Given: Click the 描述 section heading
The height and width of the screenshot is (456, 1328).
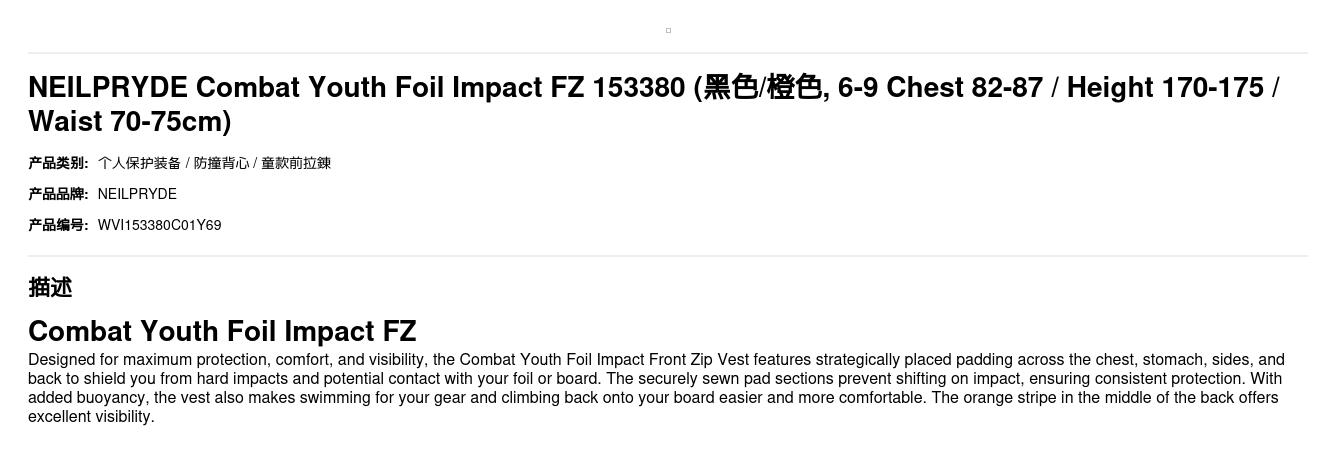Looking at the screenshot, I should (x=50, y=287).
